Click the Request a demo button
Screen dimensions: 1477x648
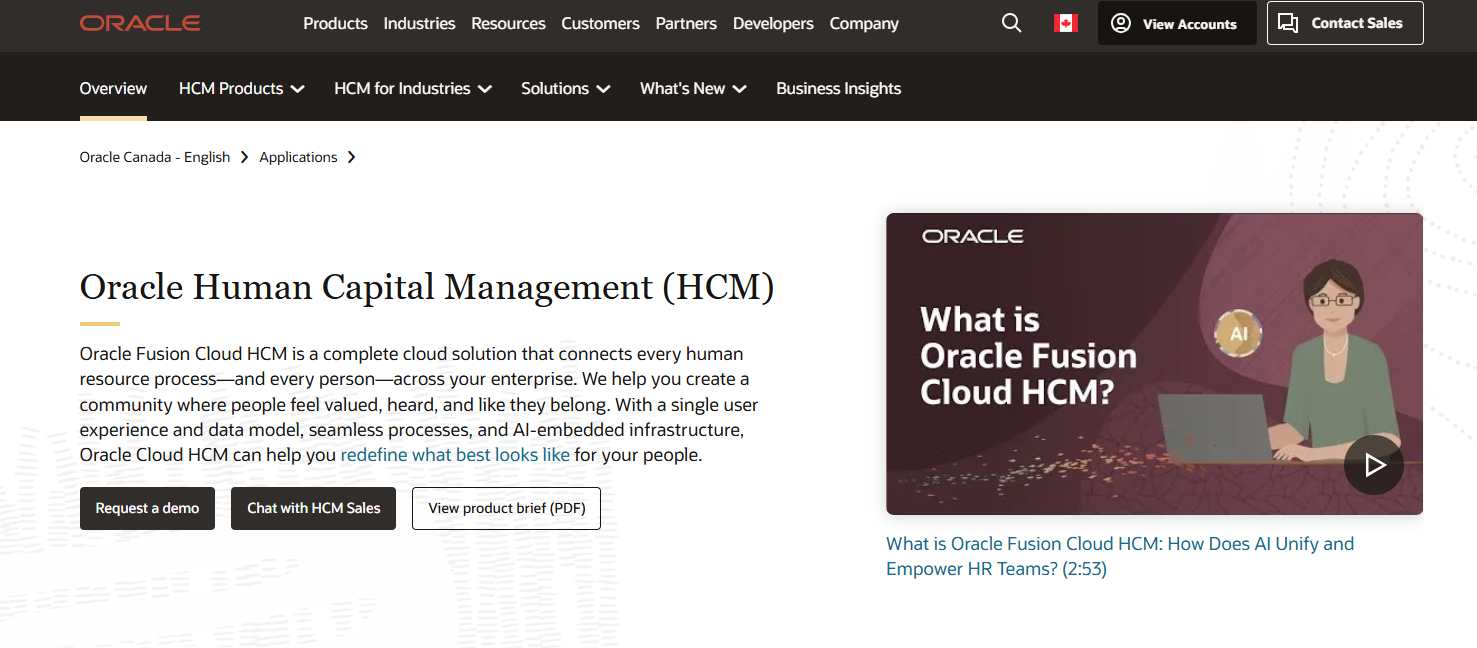[147, 508]
